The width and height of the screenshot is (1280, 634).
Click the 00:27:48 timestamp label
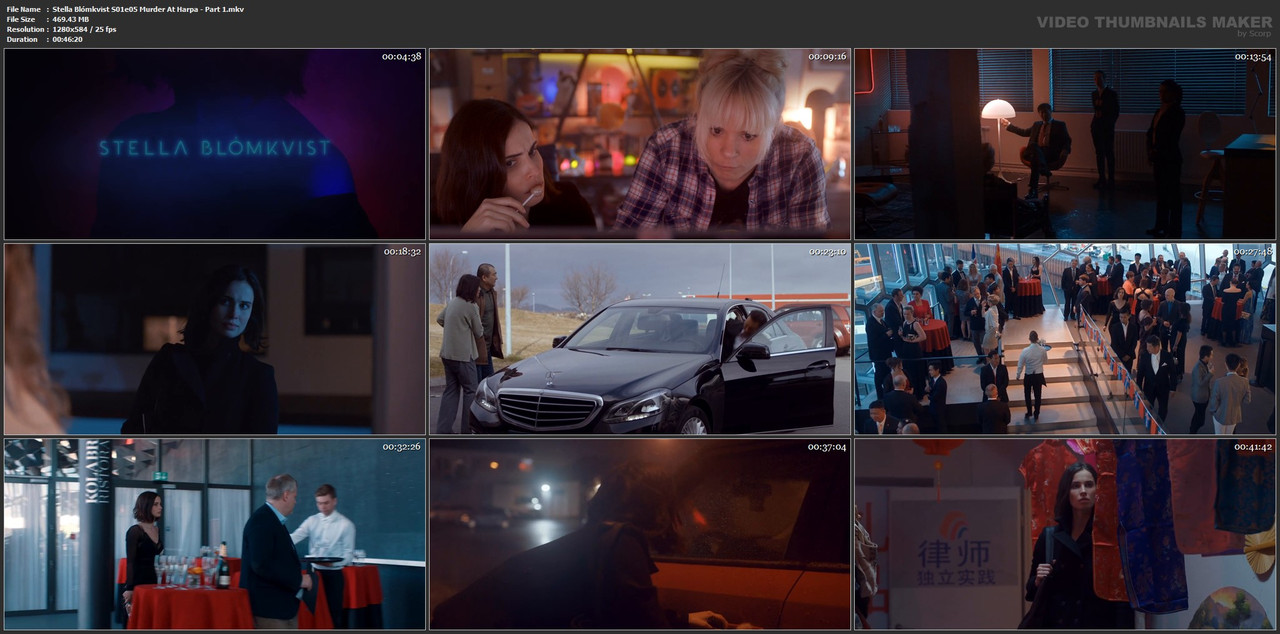pos(1252,251)
